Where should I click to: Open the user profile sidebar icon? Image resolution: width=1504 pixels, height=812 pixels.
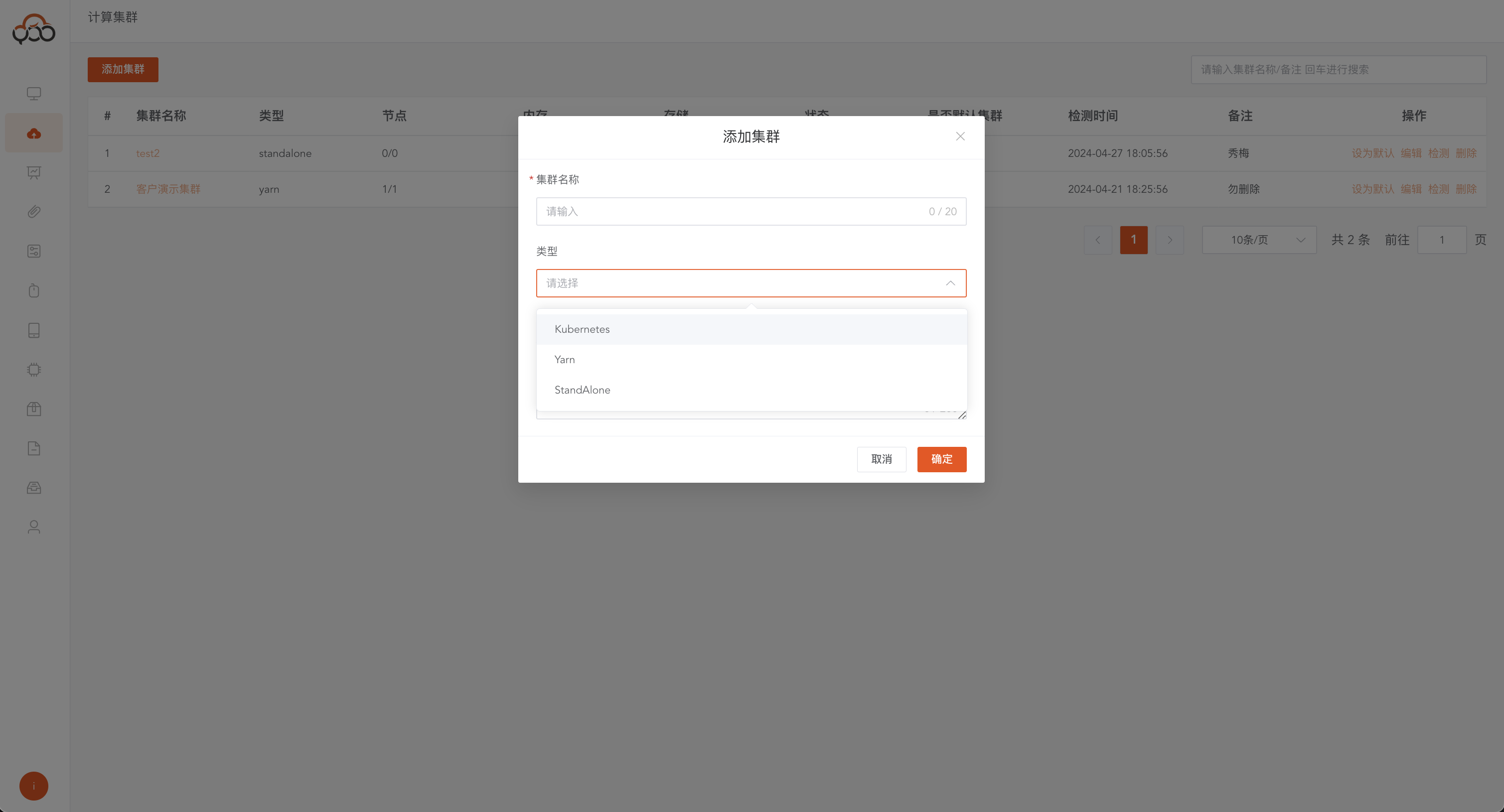click(34, 527)
